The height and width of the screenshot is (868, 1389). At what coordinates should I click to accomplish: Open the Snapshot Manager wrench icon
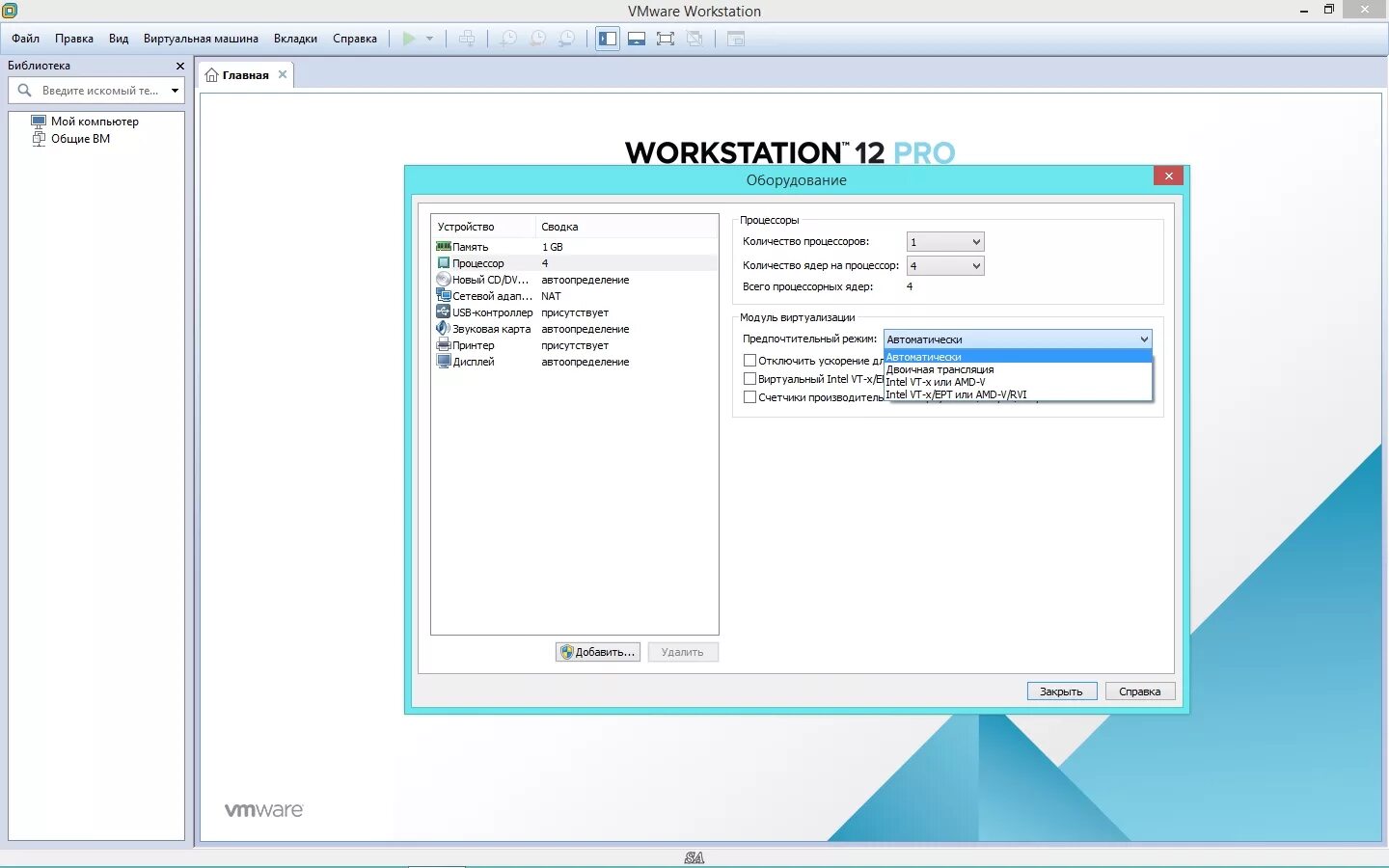click(567, 39)
